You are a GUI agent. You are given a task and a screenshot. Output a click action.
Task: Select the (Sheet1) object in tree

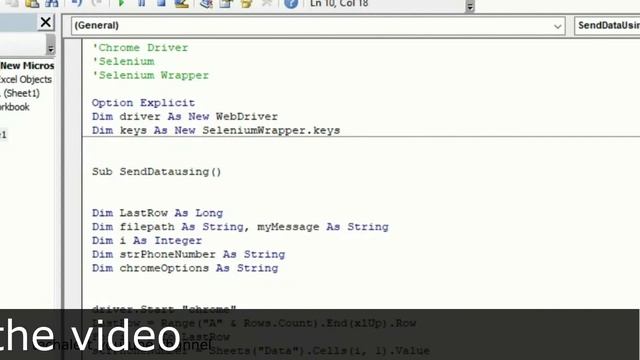20,93
